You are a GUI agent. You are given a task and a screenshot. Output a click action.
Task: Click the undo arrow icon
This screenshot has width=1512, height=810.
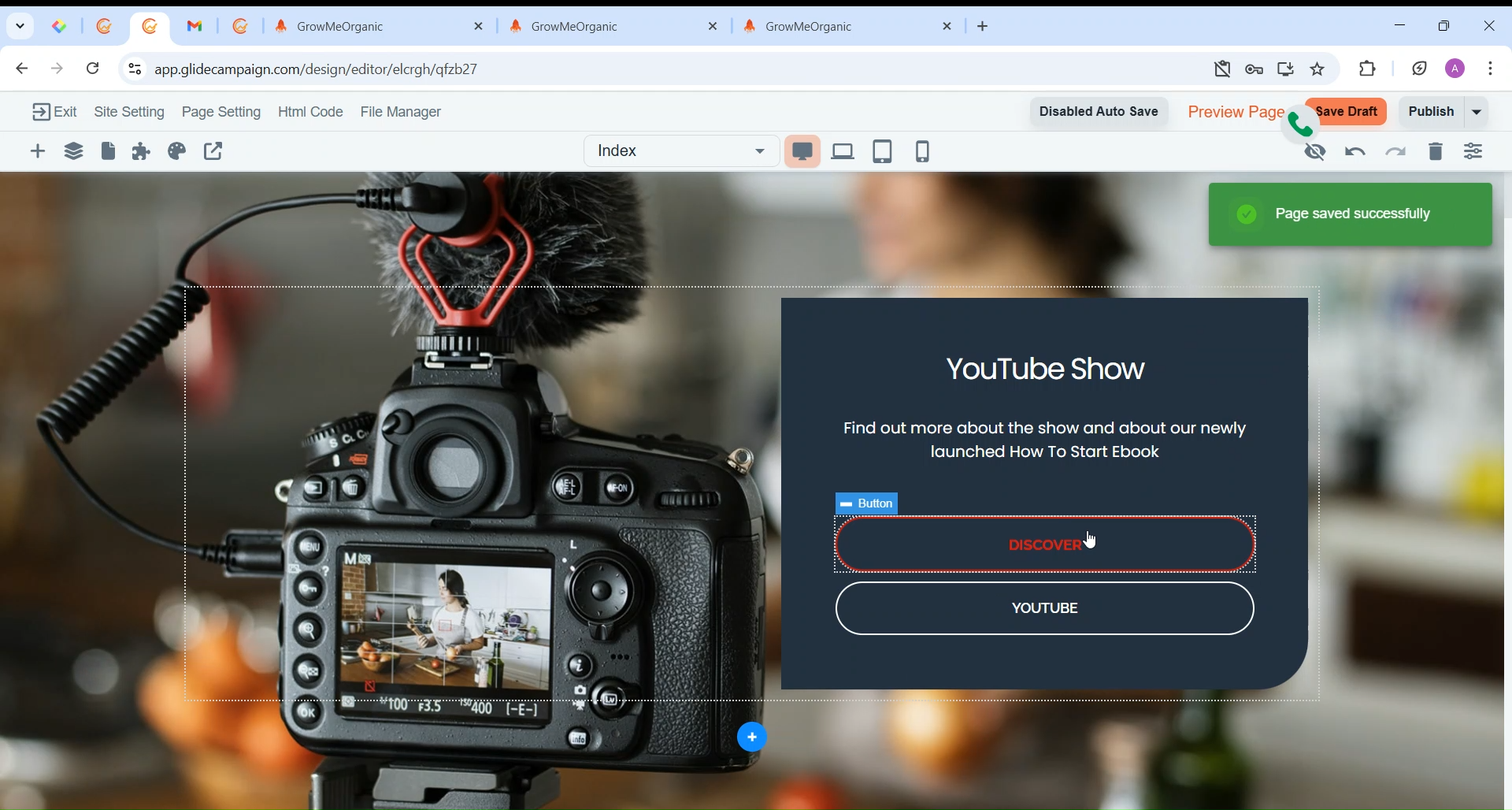pos(1355,153)
